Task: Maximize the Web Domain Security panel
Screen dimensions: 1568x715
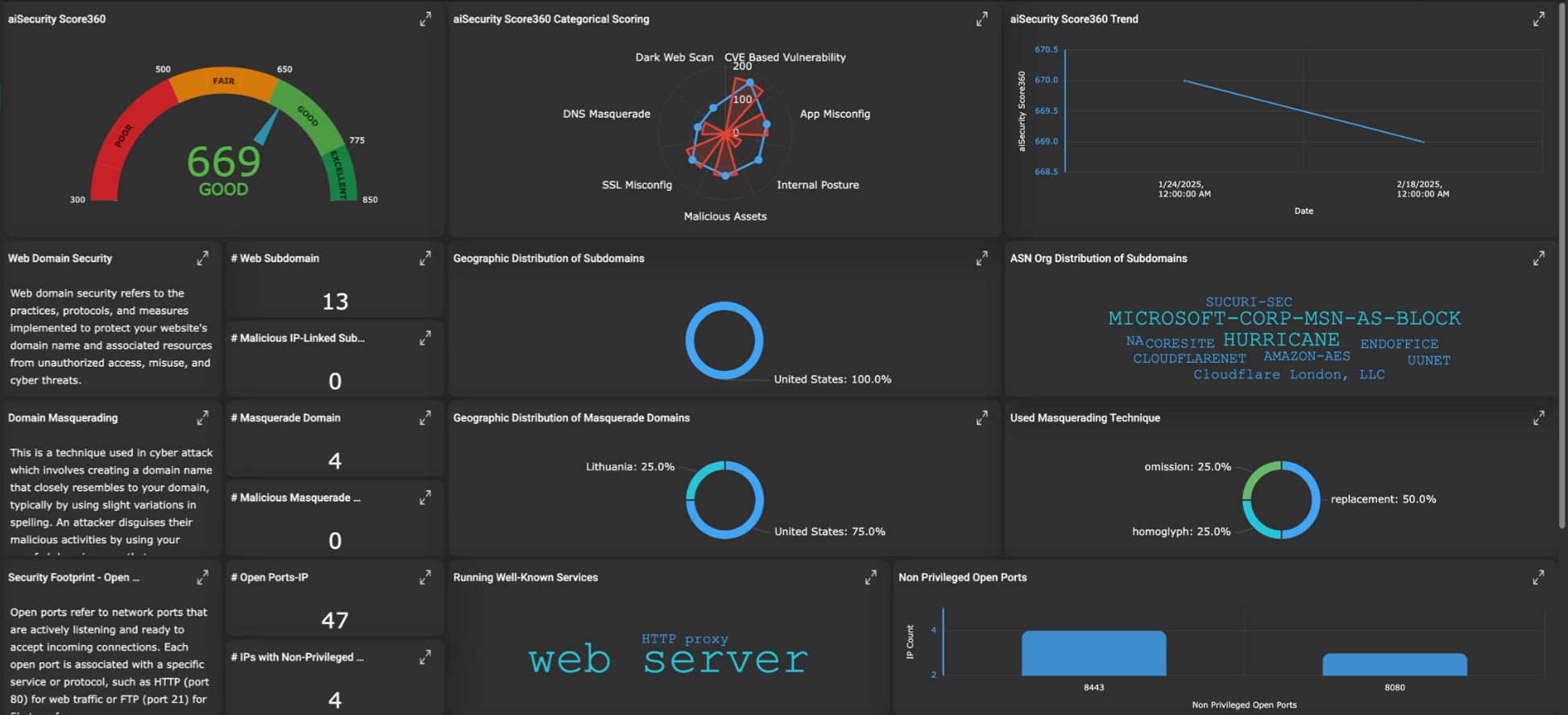Action: point(202,258)
